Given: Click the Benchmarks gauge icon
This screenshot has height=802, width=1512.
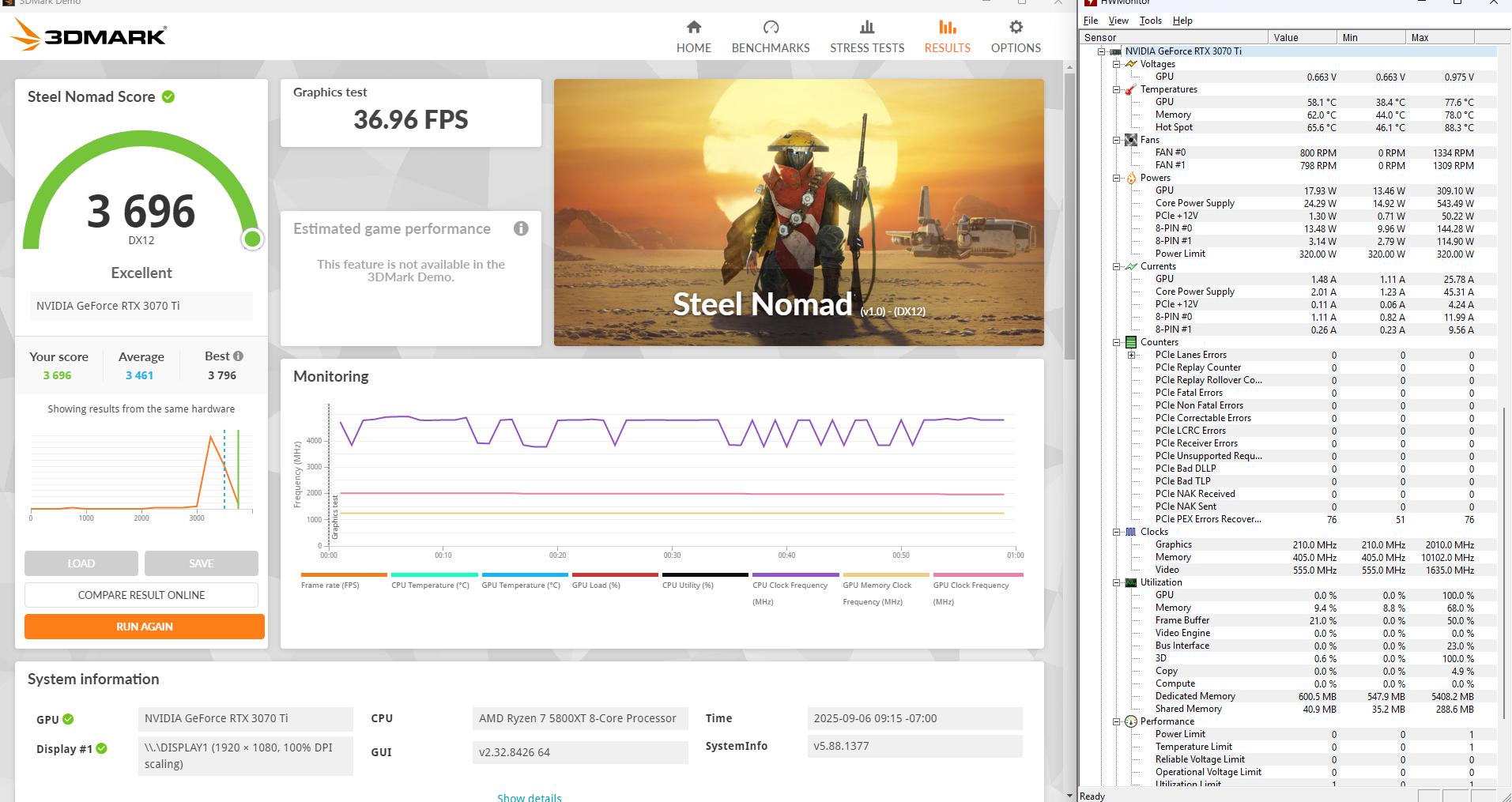Looking at the screenshot, I should coord(771,27).
